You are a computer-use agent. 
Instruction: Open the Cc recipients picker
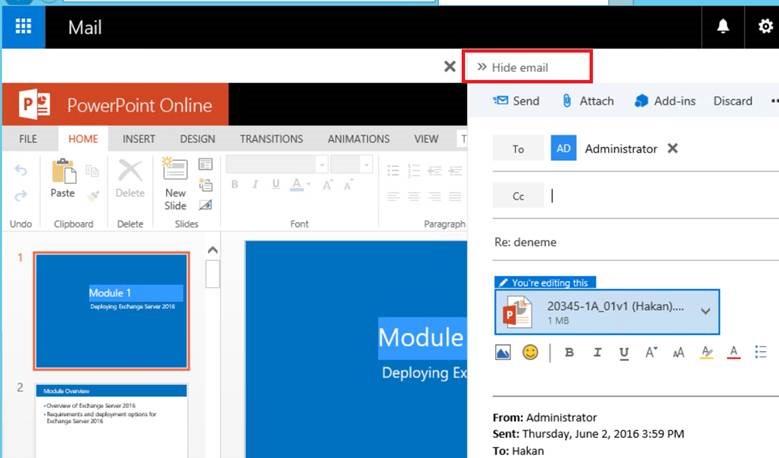[518, 196]
